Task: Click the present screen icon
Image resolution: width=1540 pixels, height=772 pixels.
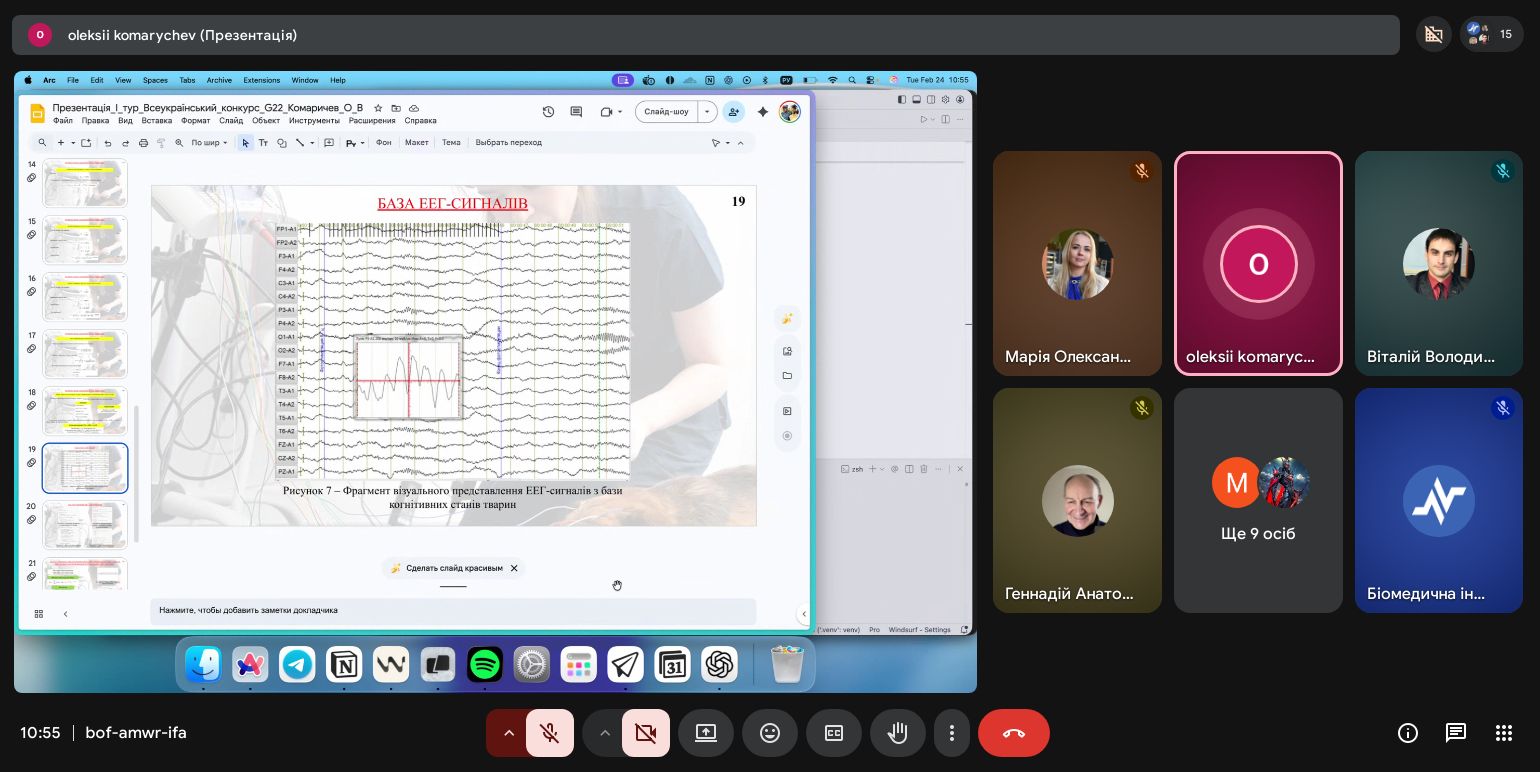Action: pos(706,733)
